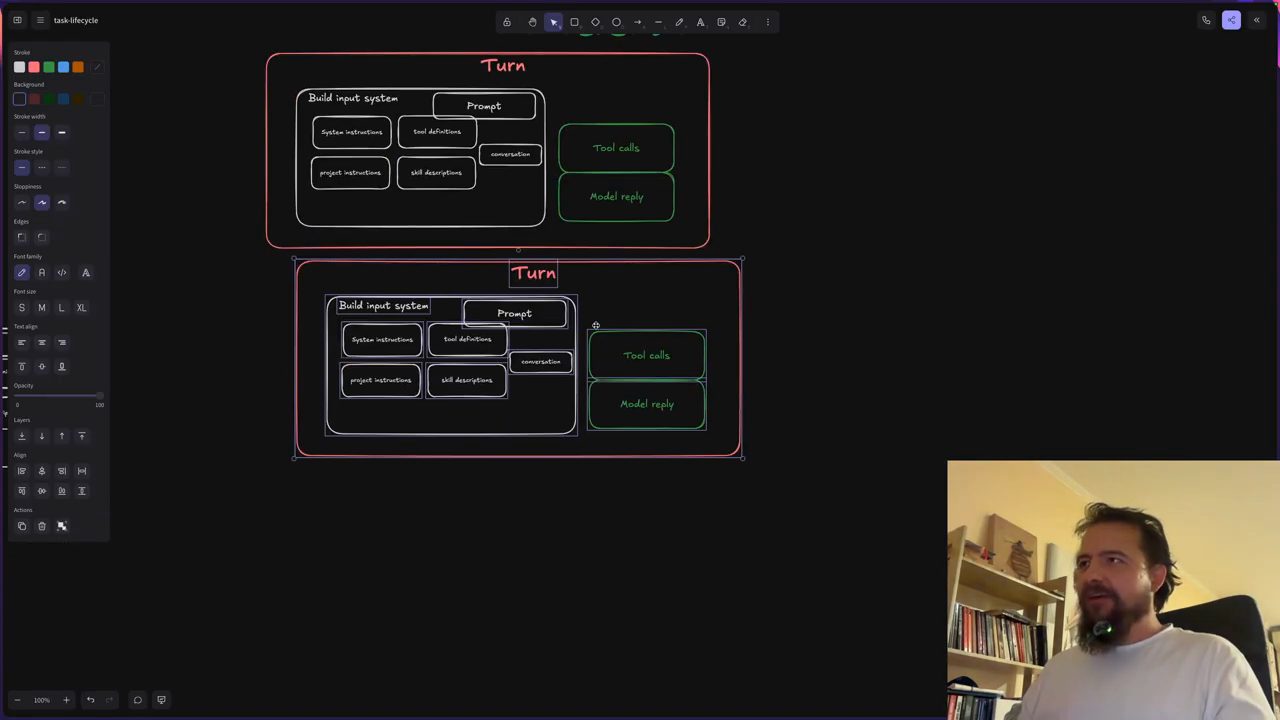Select the eraser tool
Viewport: 1280px width, 720px height.
pyautogui.click(x=742, y=22)
